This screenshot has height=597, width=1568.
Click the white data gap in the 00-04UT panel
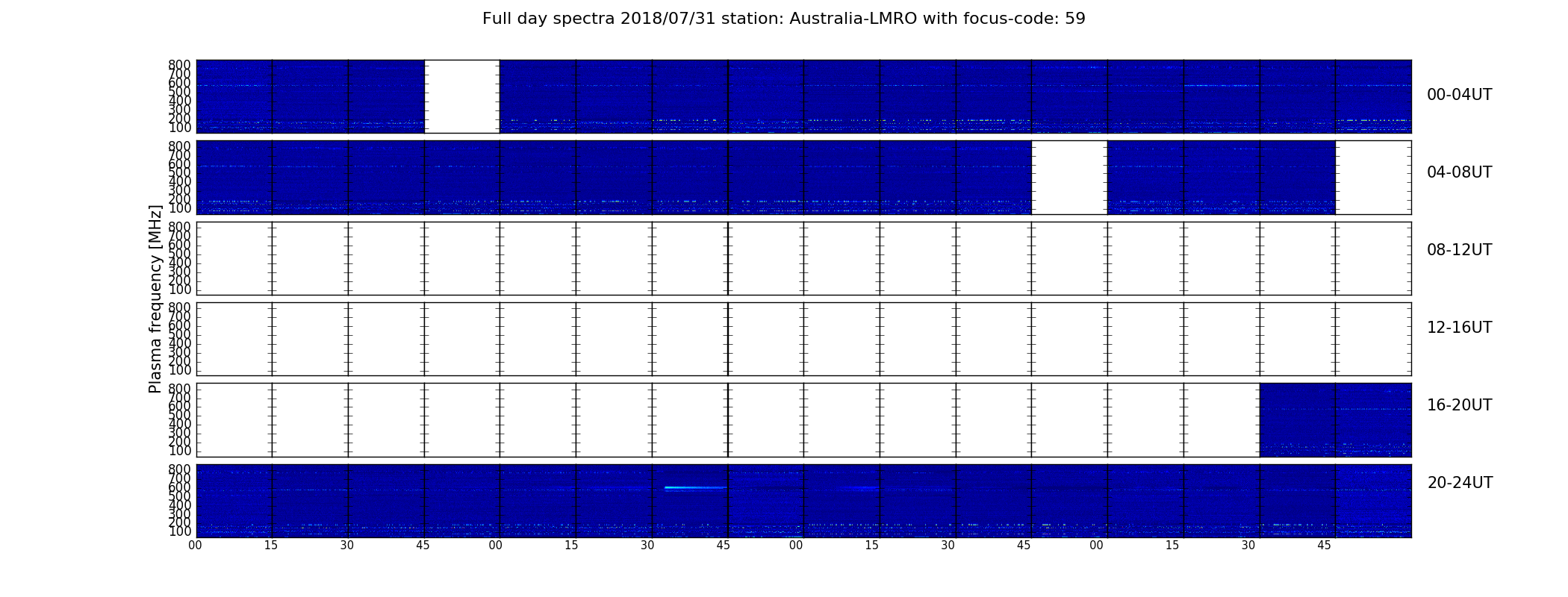(x=462, y=96)
